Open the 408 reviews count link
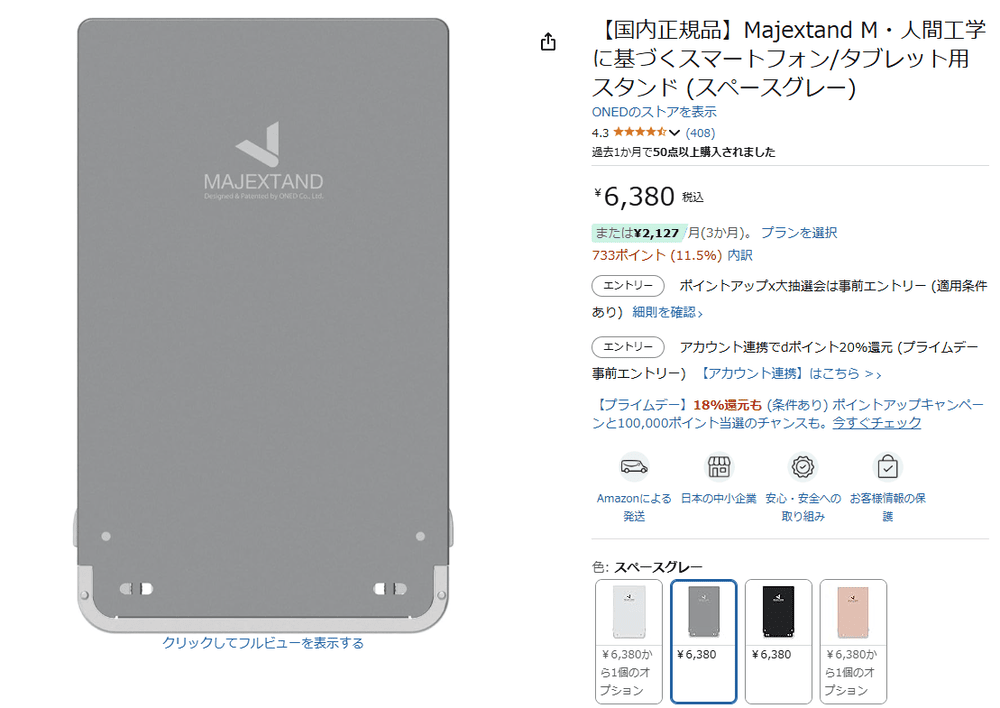 [700, 133]
